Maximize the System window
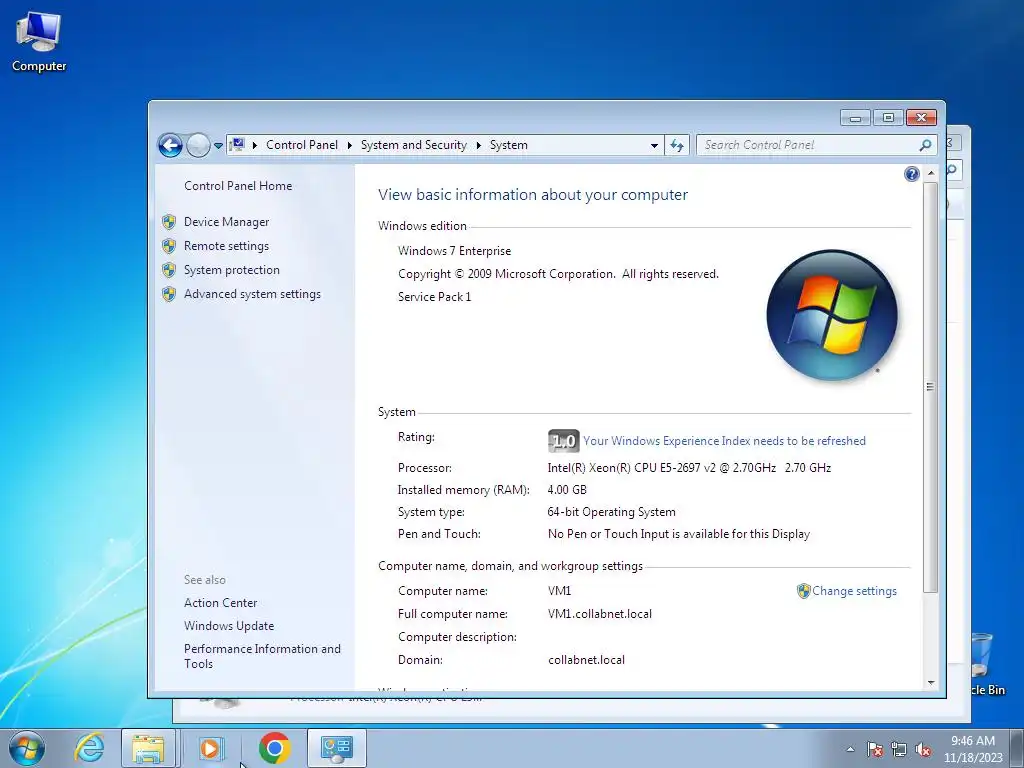Screen dimensions: 1024x768 (888, 118)
